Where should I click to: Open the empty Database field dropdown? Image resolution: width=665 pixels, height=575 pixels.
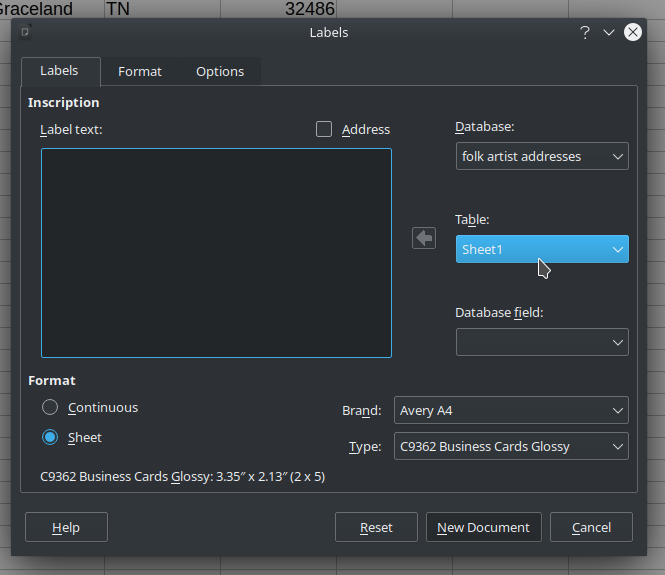(542, 342)
